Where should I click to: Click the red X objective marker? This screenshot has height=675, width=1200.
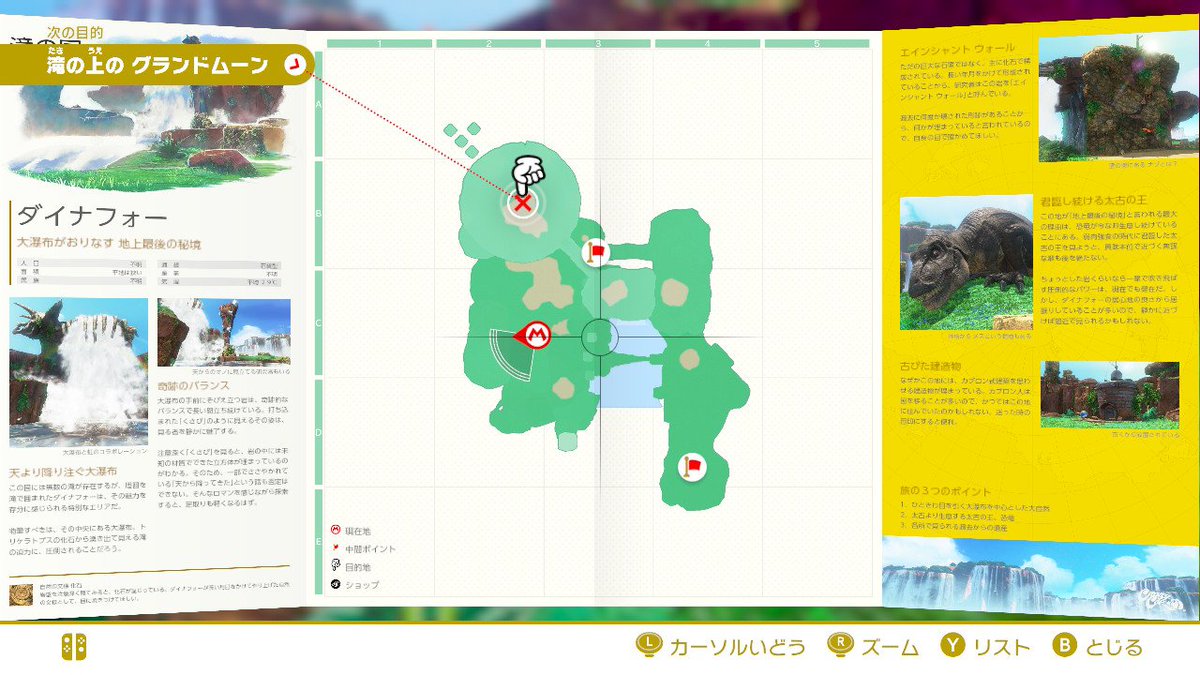pyautogui.click(x=521, y=204)
